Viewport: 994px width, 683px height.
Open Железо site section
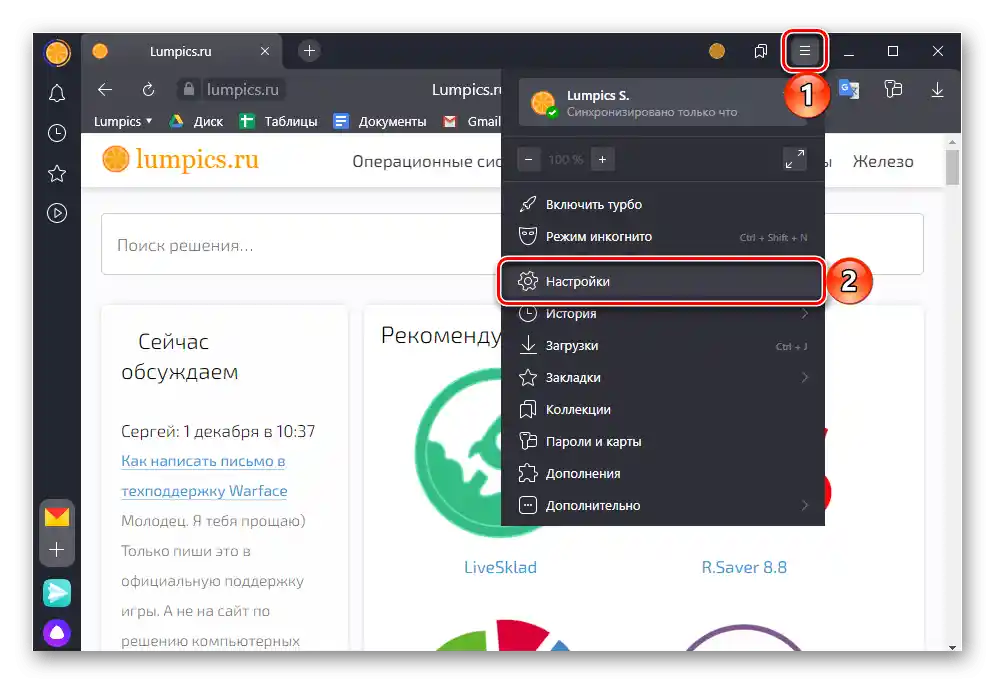tap(883, 161)
